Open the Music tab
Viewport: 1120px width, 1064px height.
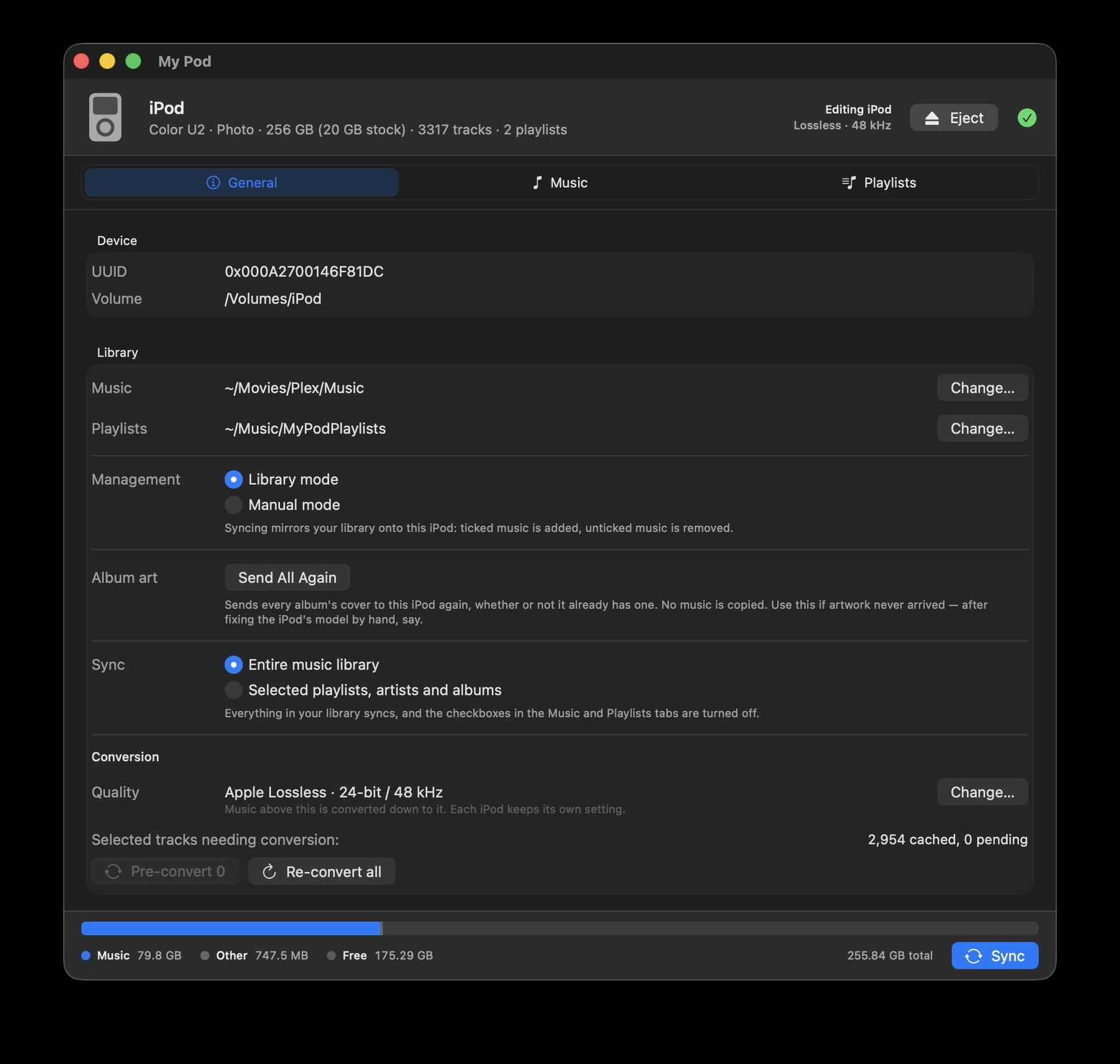click(x=560, y=182)
